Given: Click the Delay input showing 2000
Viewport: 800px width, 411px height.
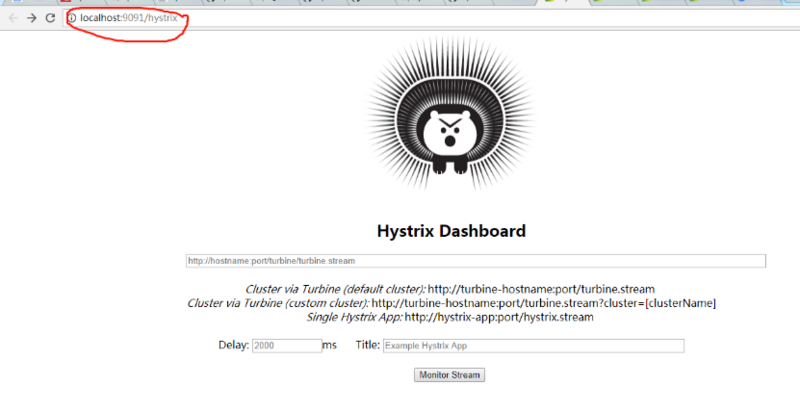Looking at the screenshot, I should click(x=287, y=346).
